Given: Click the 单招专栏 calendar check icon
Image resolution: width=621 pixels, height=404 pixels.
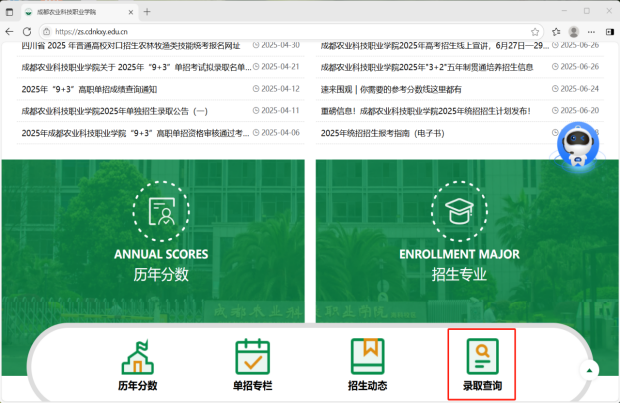Looking at the screenshot, I should tap(253, 357).
